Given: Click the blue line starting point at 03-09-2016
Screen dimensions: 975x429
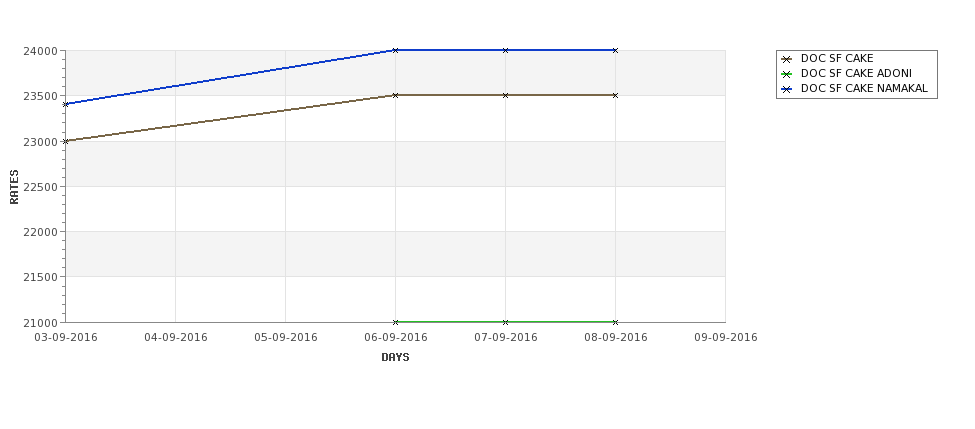Looking at the screenshot, I should [x=65, y=104].
